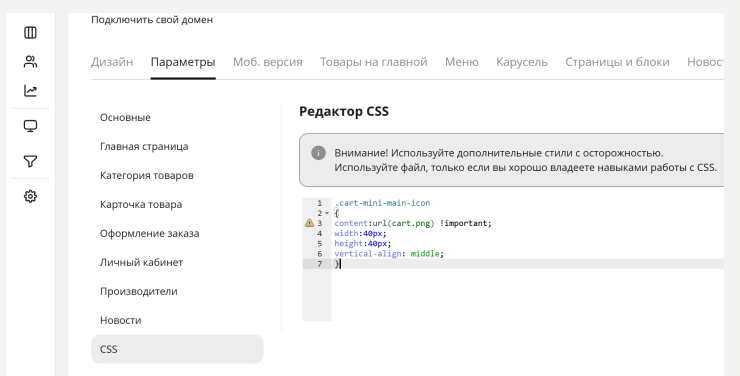Open the Карточка товара settings section

click(141, 204)
